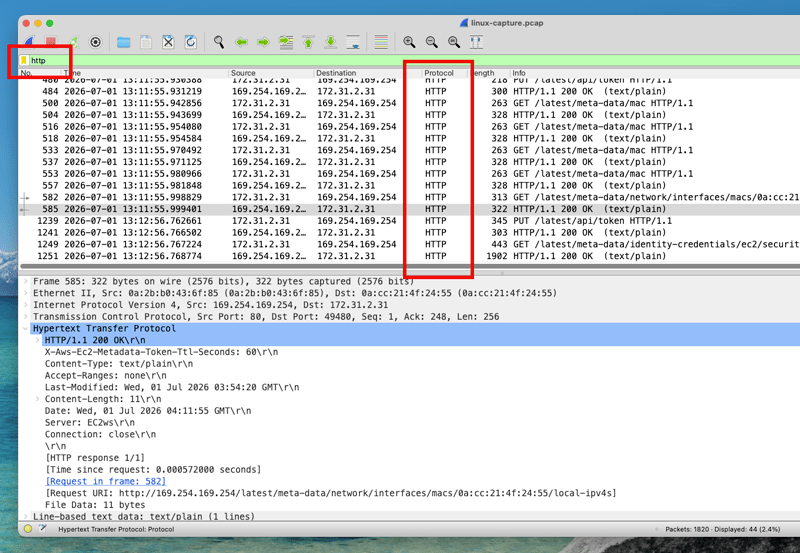Click the Find packet magnifier icon
This screenshot has height=553, width=800.
(x=219, y=42)
